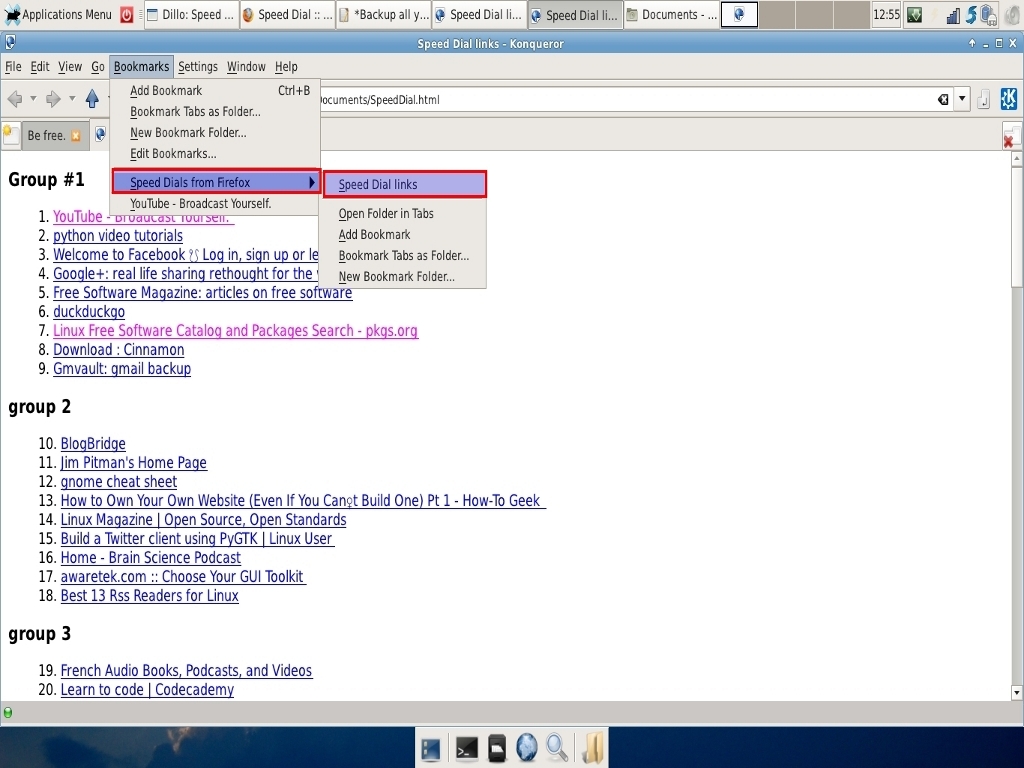
Task: Switch to Dillo: Speed taskbar window
Action: coord(190,15)
